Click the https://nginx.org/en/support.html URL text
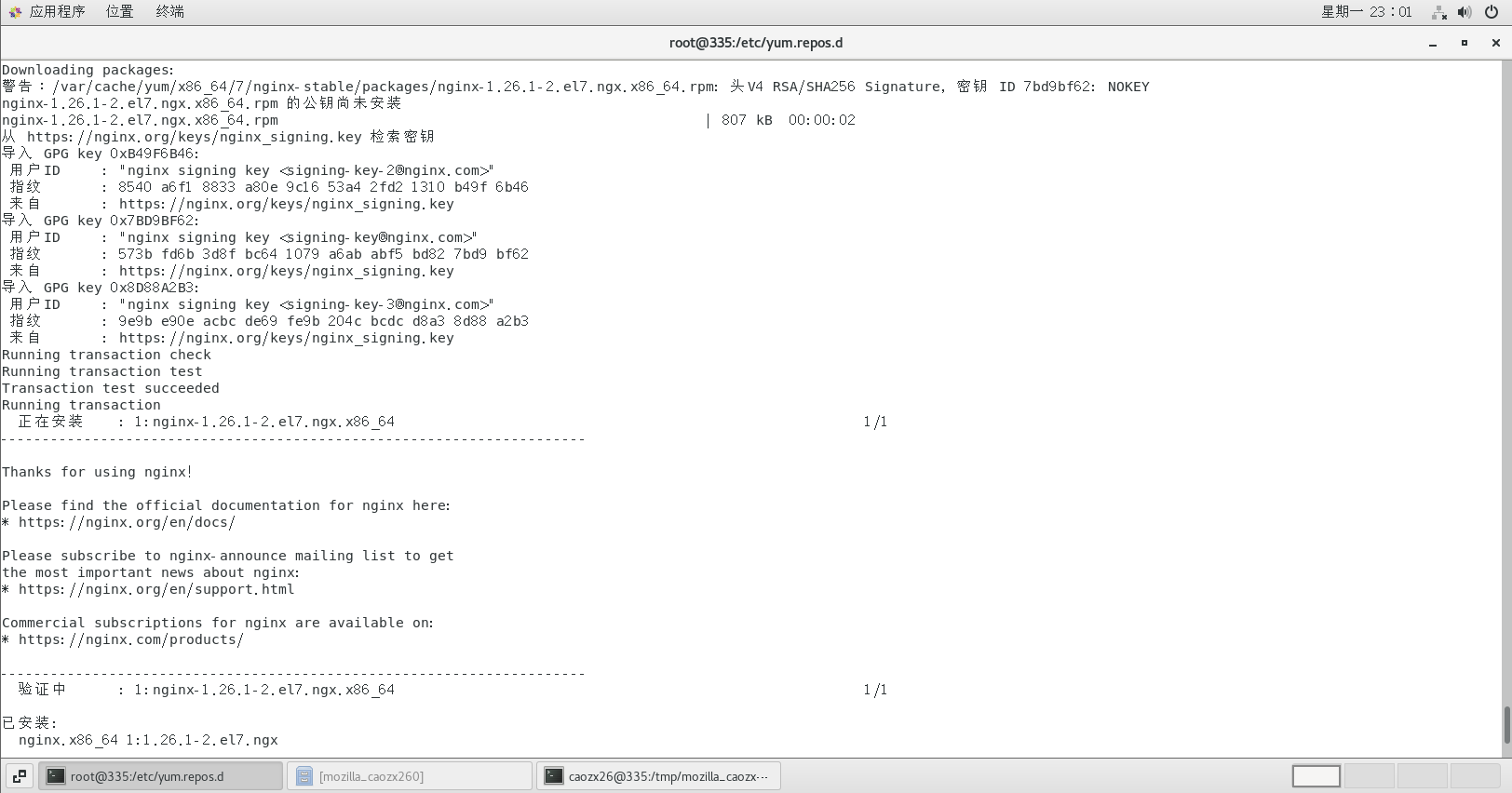Screen dimensions: 1512x793 coord(156,589)
